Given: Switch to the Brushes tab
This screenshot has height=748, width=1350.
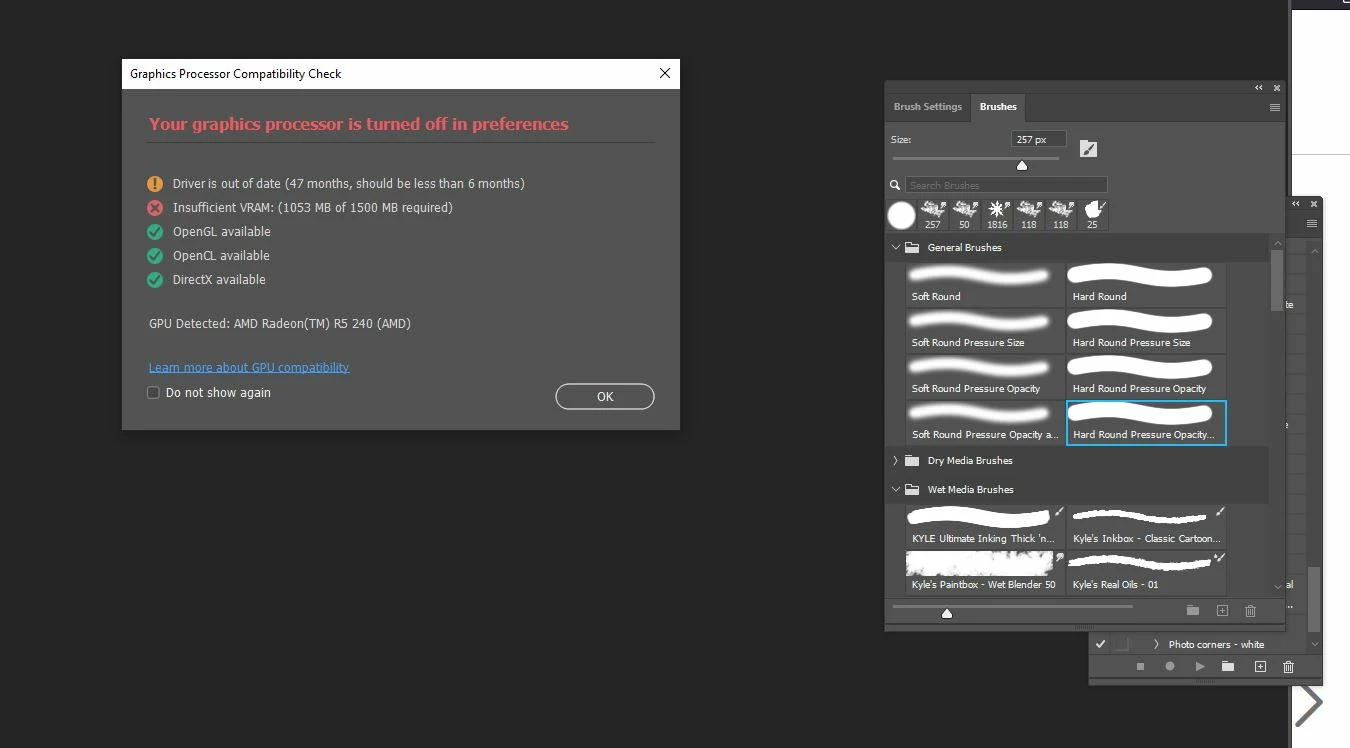Looking at the screenshot, I should coord(998,107).
